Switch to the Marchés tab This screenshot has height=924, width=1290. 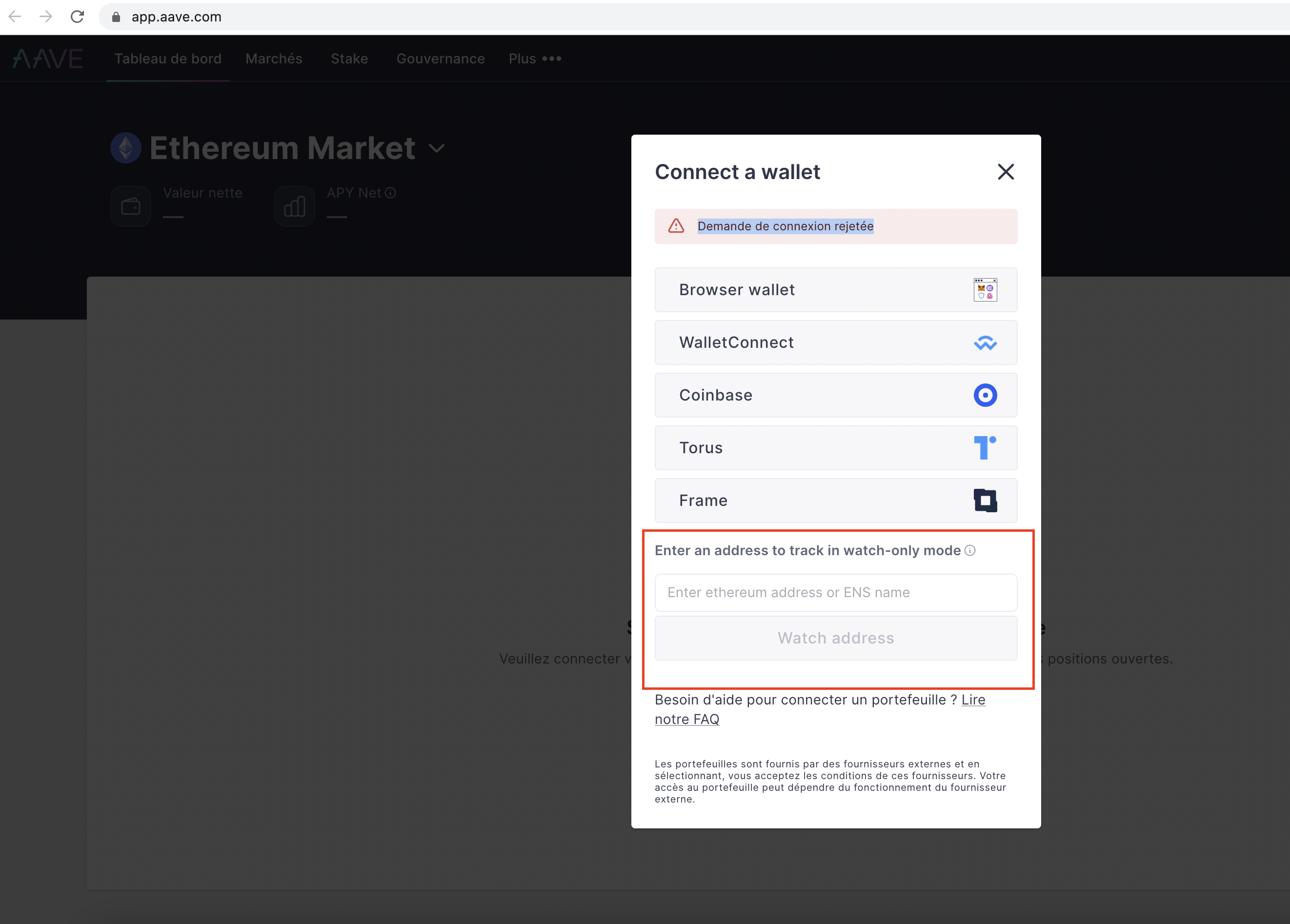(274, 59)
